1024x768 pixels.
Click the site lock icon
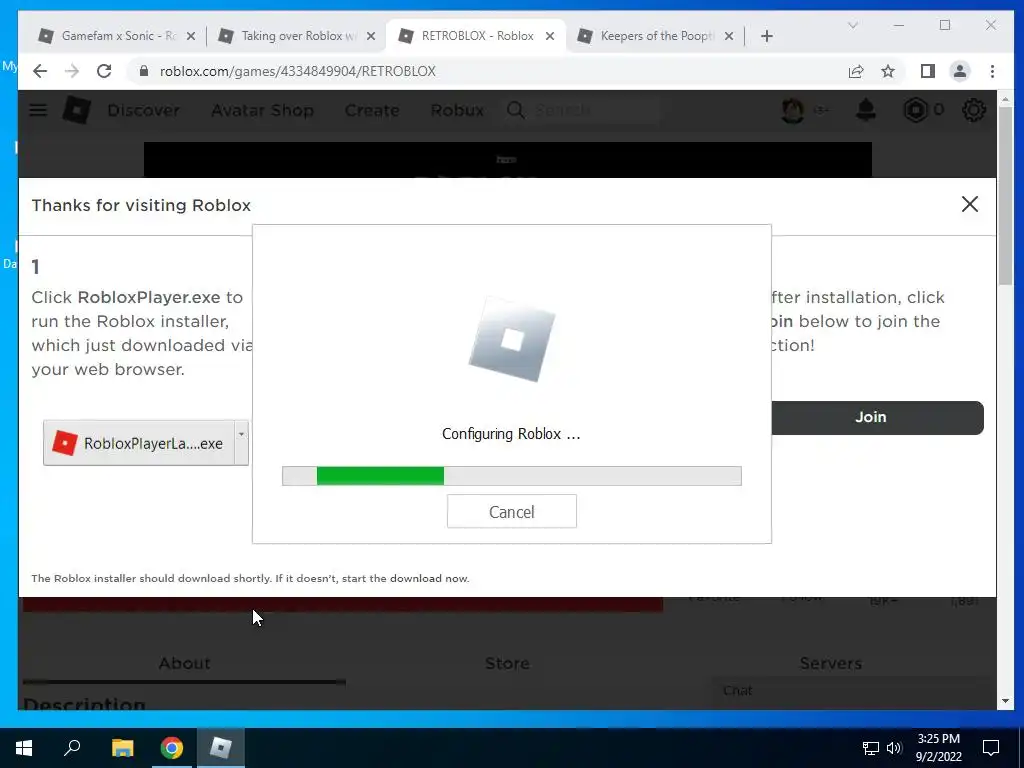144,71
